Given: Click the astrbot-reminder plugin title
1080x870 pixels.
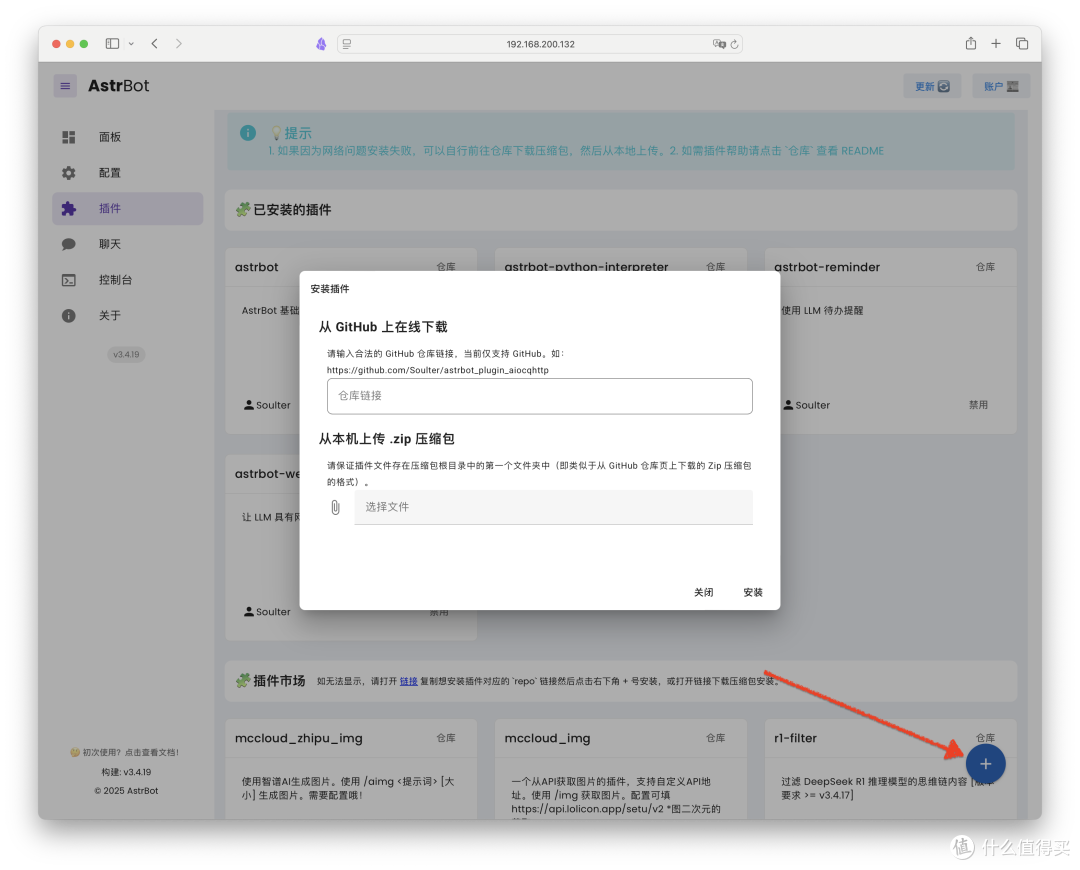Looking at the screenshot, I should click(827, 267).
